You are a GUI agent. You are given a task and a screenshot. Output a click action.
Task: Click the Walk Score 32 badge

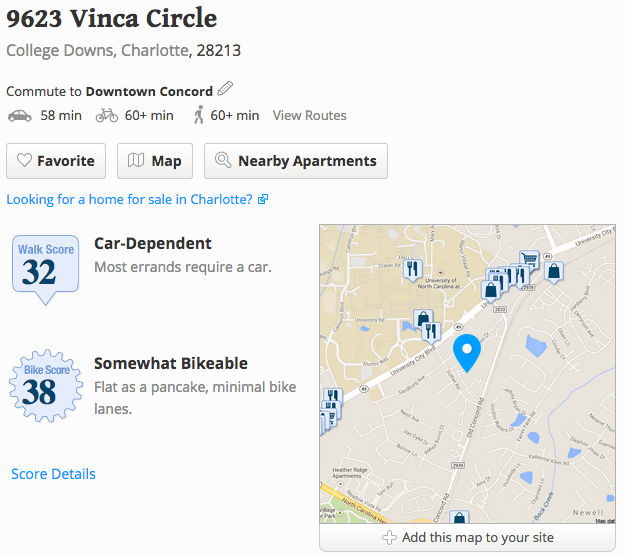click(40, 262)
